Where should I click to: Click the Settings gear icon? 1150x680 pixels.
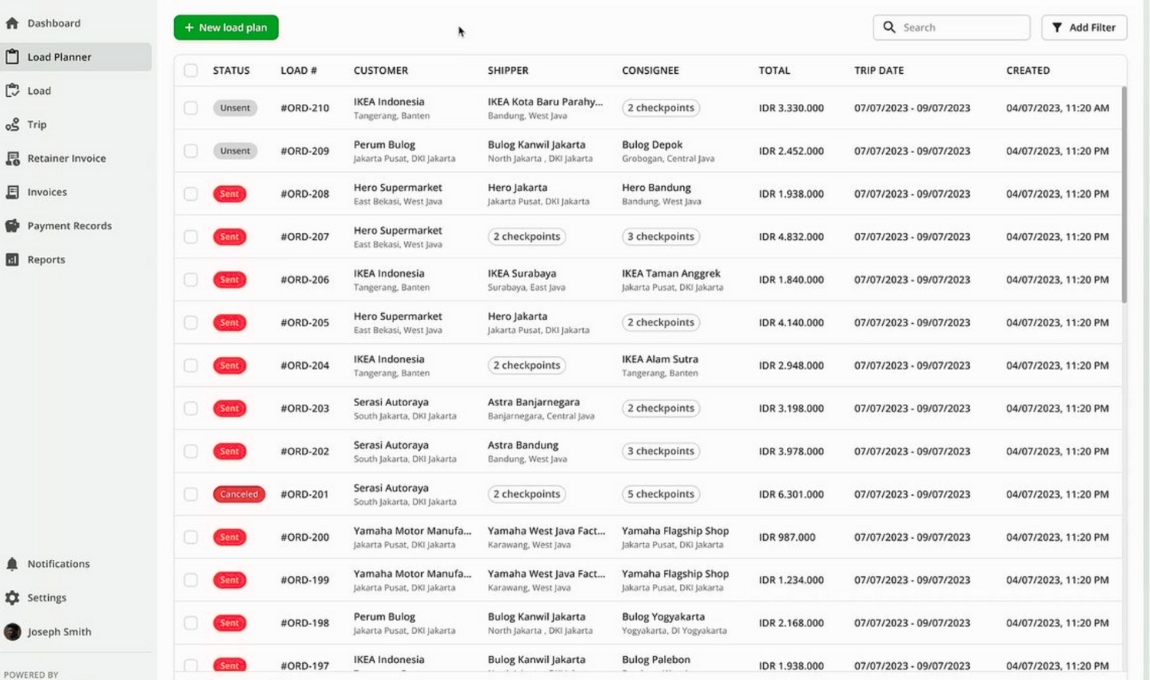click(13, 598)
